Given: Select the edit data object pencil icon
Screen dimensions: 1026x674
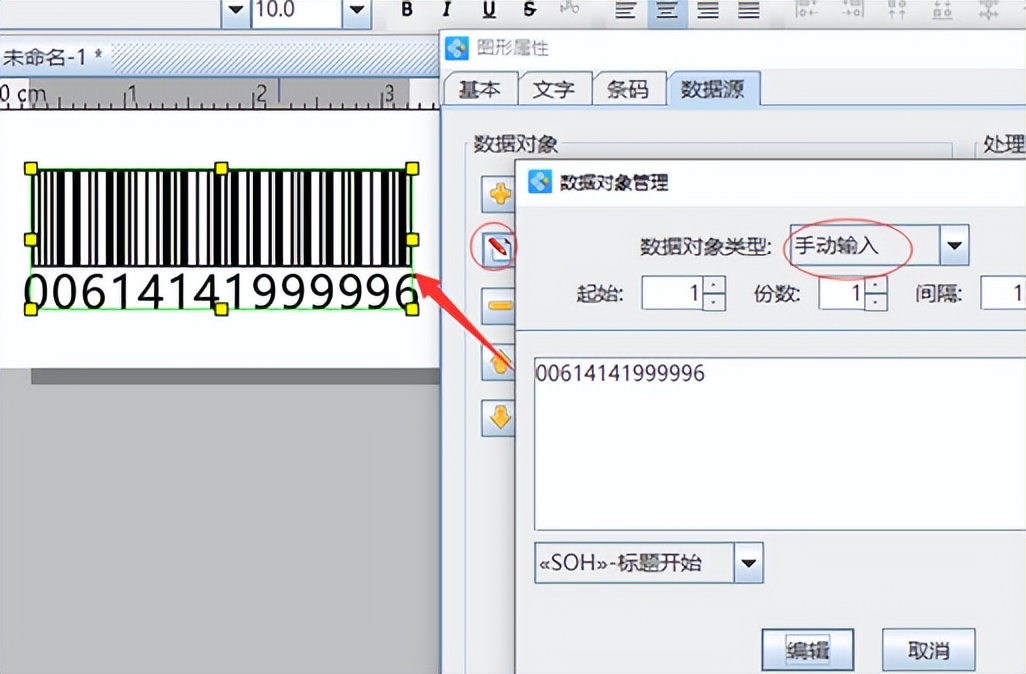Looking at the screenshot, I should 499,250.
